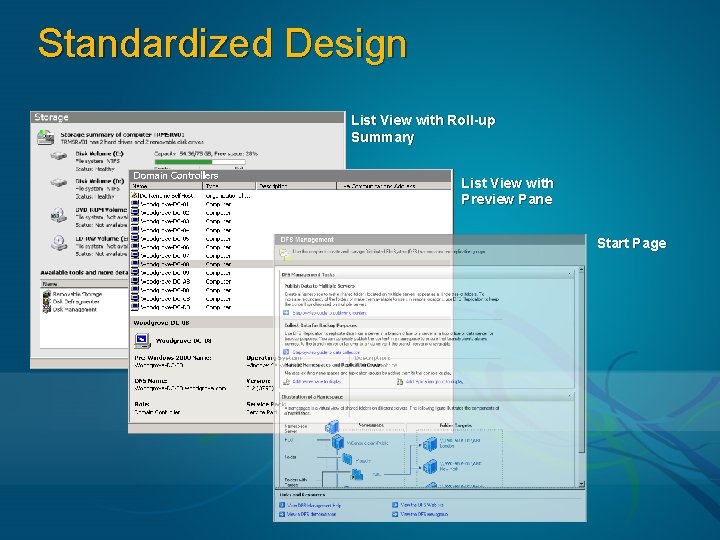Click DFS Management scrollbar up arrow
Screen dimensions: 720x540
pyautogui.click(x=581, y=270)
